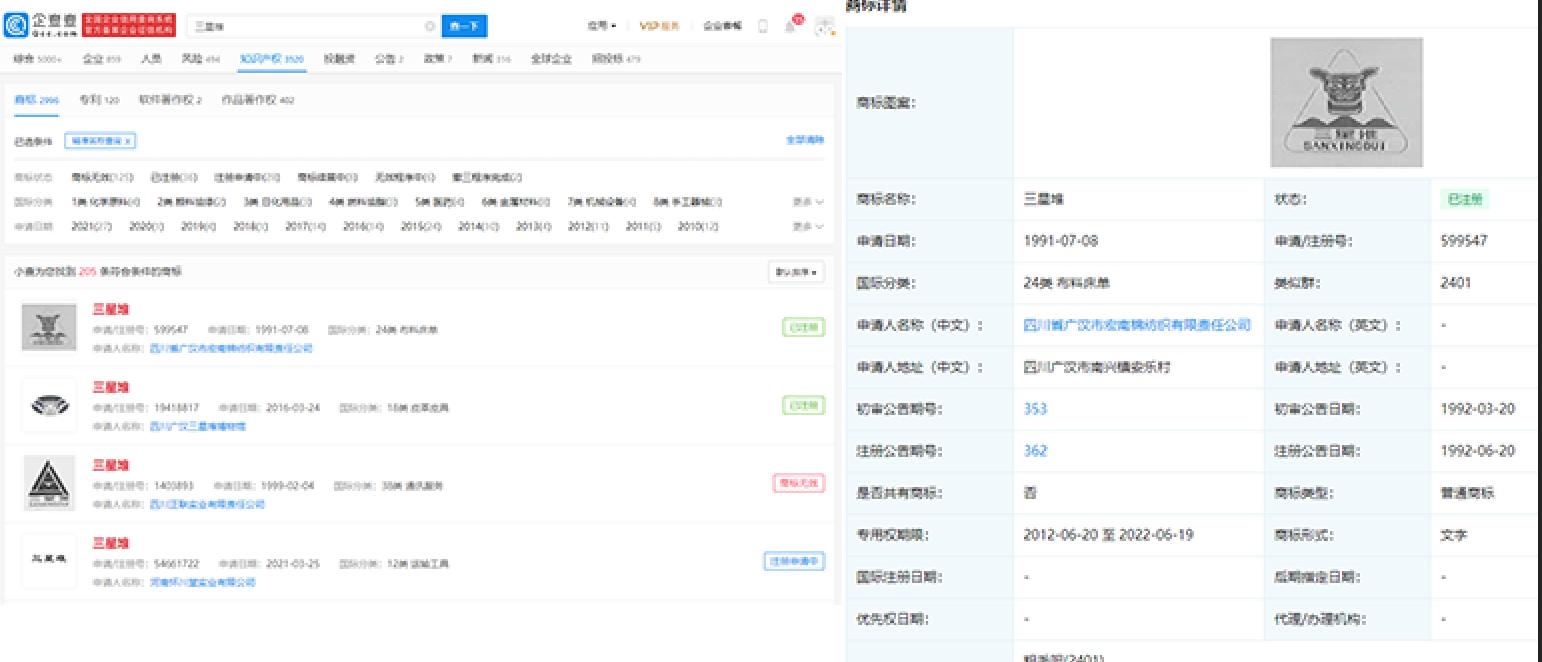Click the search input containing 三星堆

312,27
